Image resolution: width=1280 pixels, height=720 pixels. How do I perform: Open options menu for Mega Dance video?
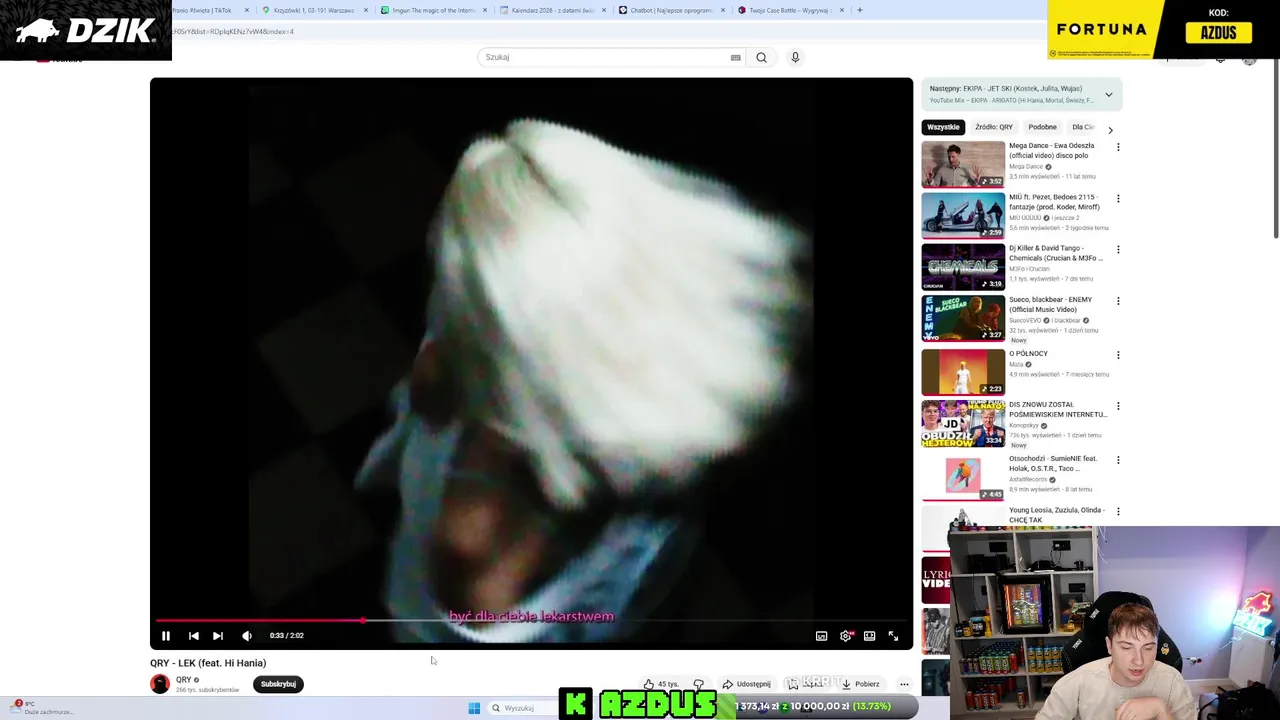(x=1118, y=147)
